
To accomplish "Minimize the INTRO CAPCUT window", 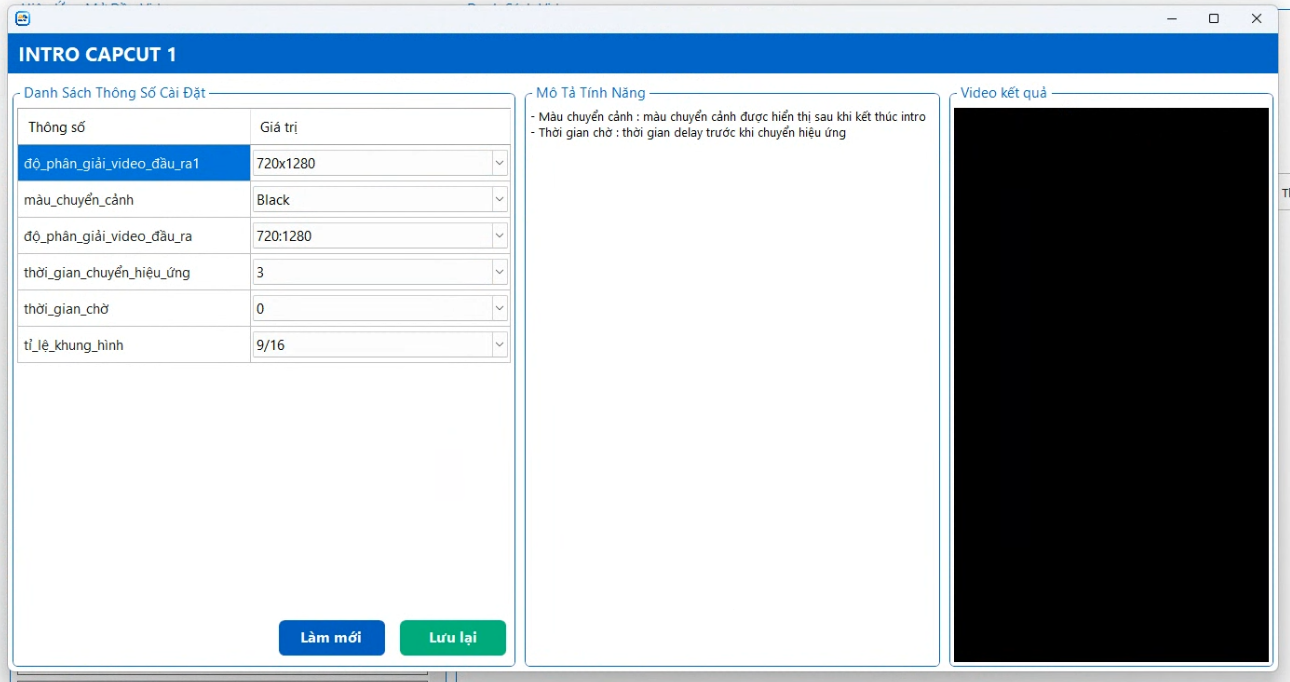I will coord(1171,18).
